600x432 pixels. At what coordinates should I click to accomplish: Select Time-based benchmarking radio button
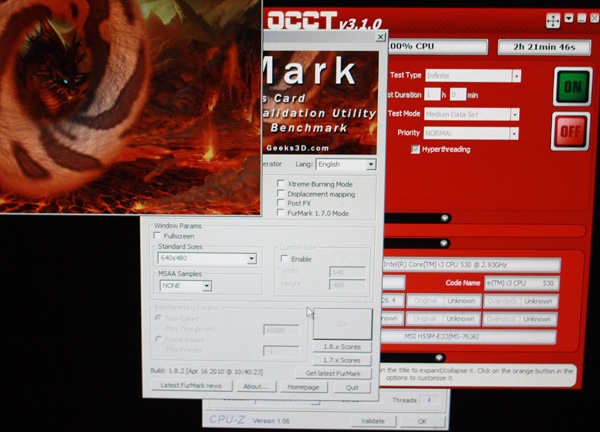[x=158, y=318]
